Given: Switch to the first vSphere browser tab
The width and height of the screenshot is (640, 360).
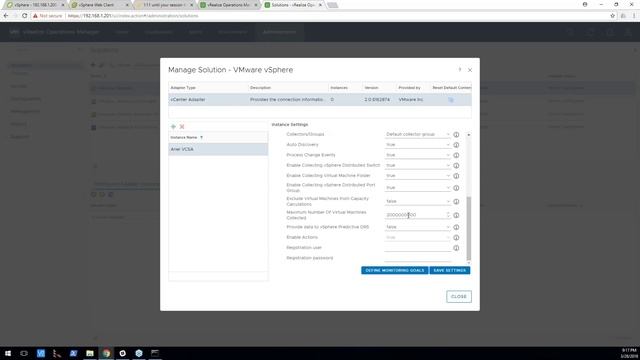Looking at the screenshot, I should (x=36, y=5).
